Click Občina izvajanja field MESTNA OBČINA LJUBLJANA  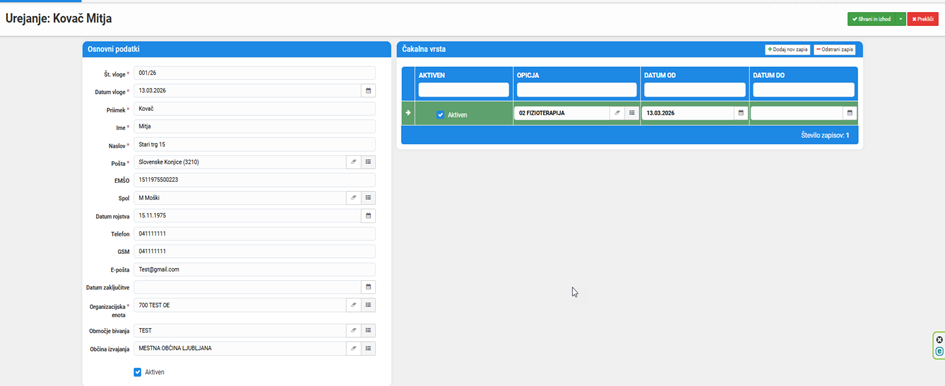pos(240,349)
